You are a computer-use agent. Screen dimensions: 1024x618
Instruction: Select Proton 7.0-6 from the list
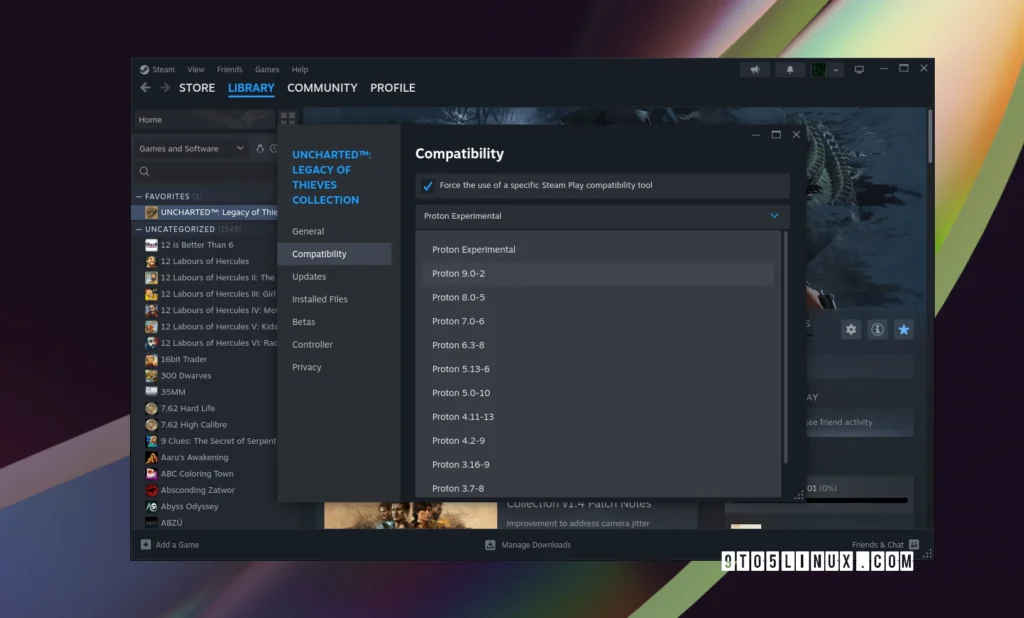coord(598,321)
